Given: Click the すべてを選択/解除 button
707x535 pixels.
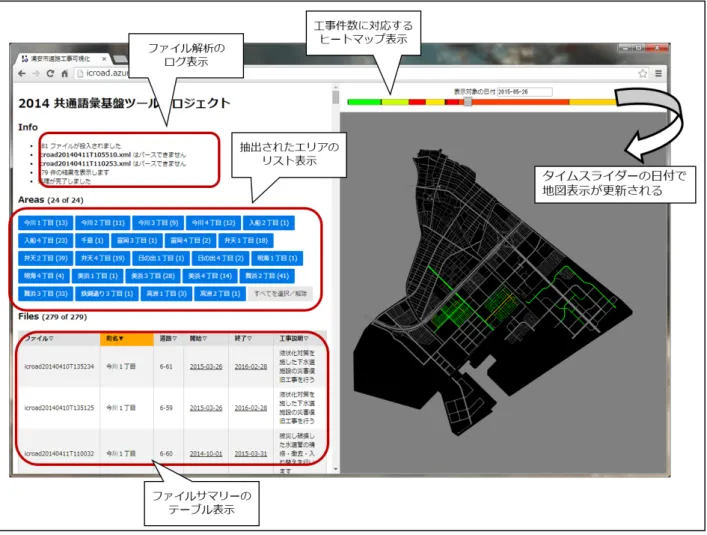Looking at the screenshot, I should 280,293.
